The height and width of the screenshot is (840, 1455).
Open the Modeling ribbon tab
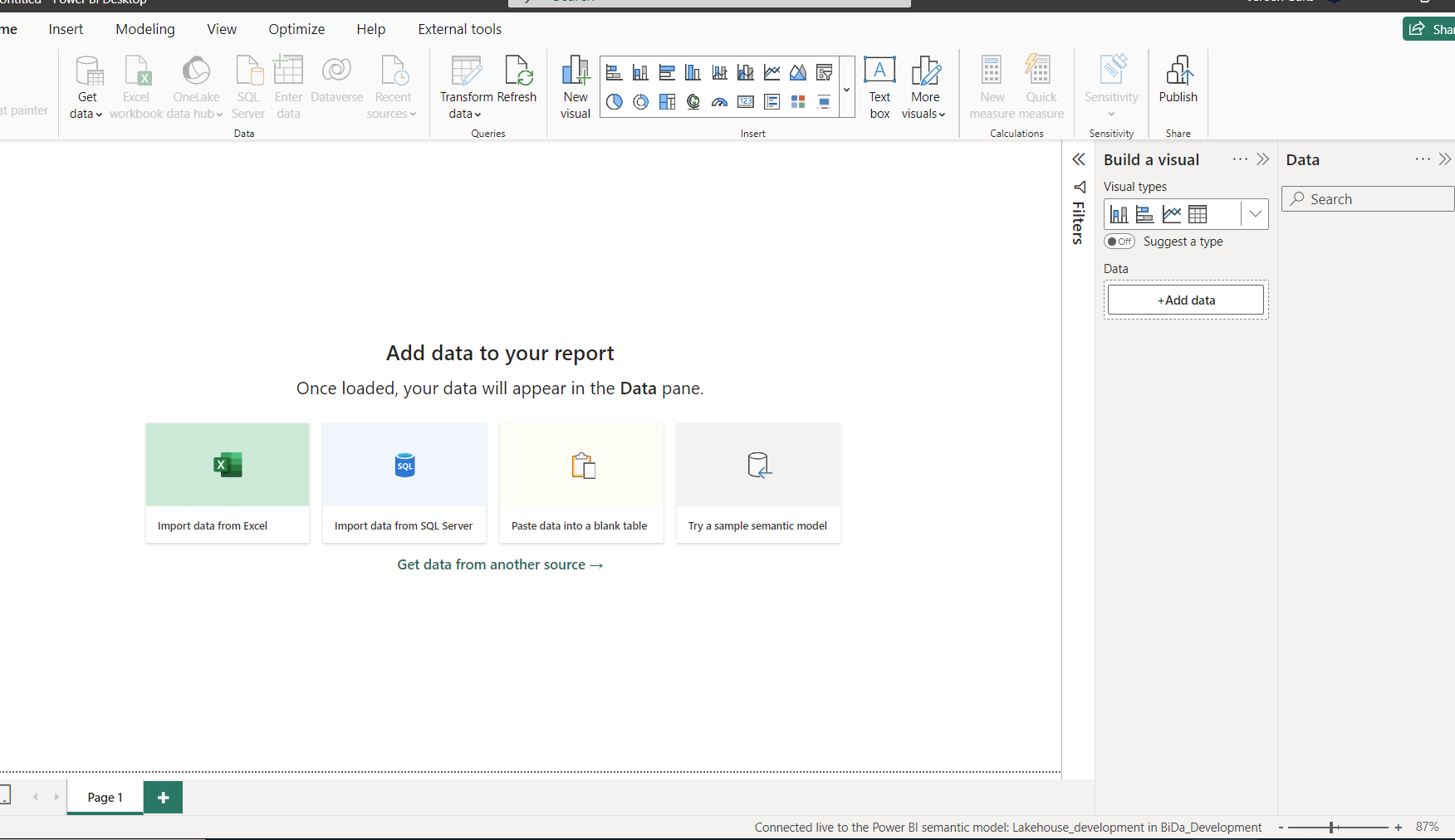click(145, 29)
